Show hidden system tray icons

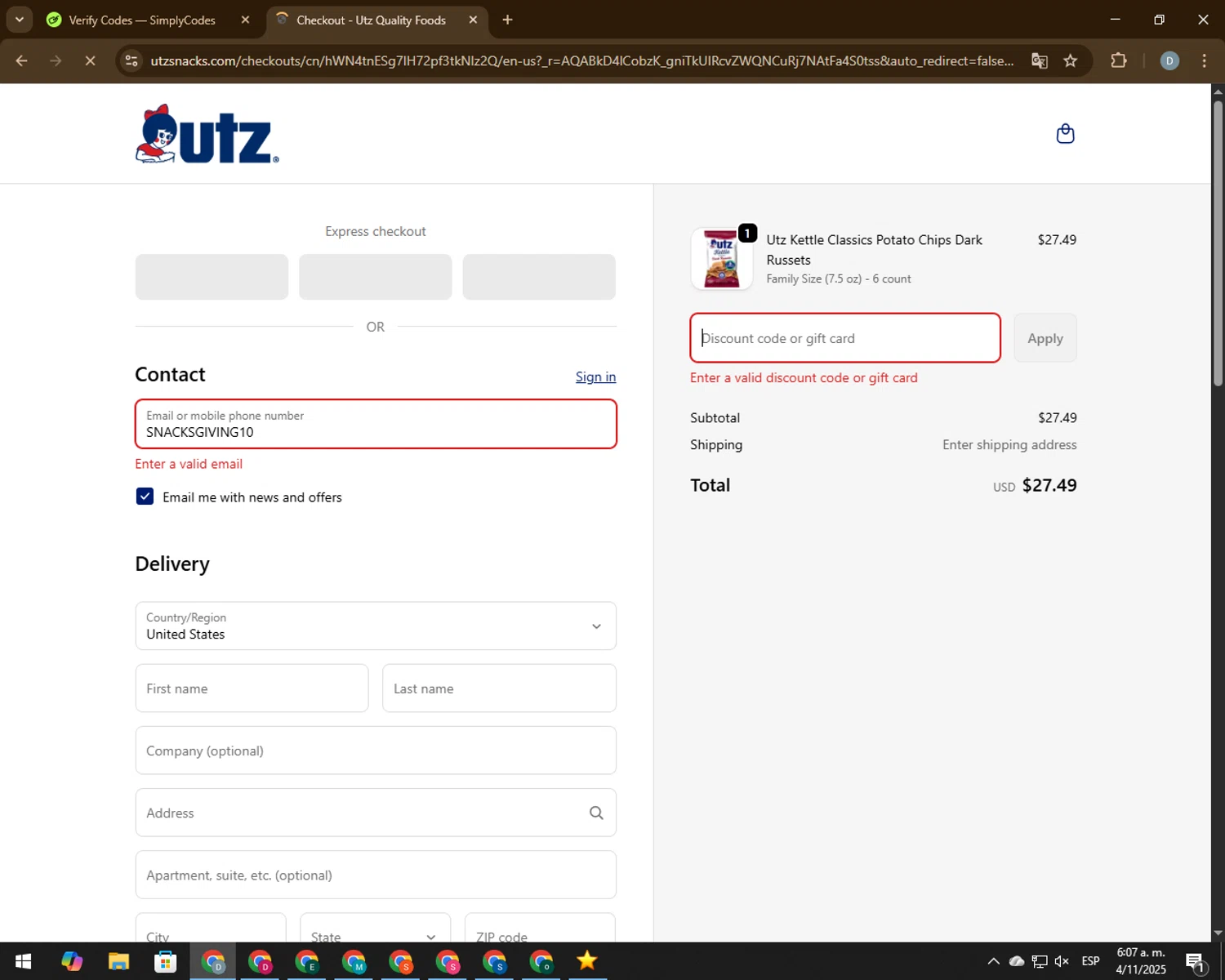993,961
